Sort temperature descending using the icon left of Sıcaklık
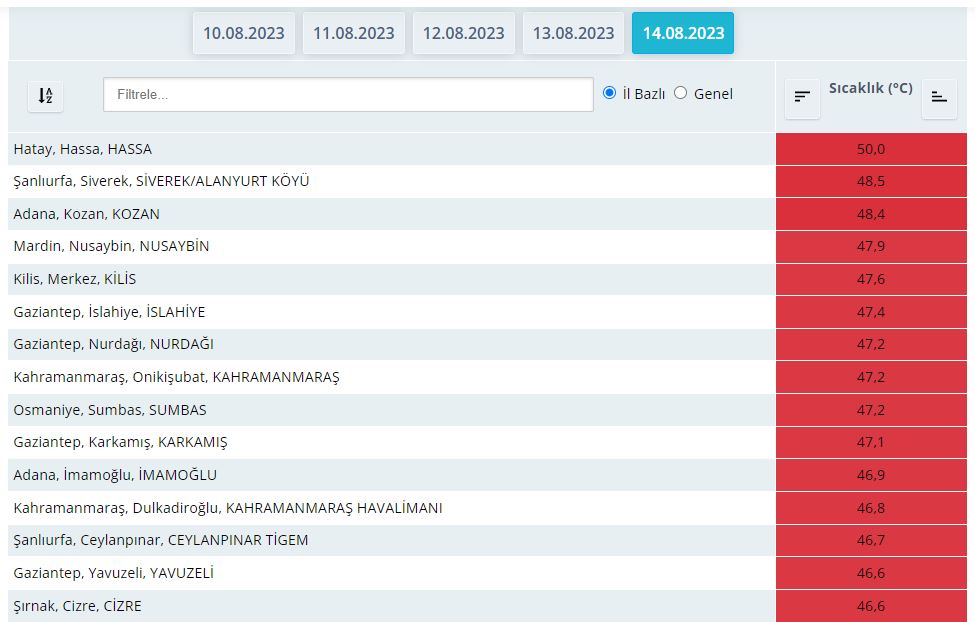975x622 pixels. pos(802,97)
